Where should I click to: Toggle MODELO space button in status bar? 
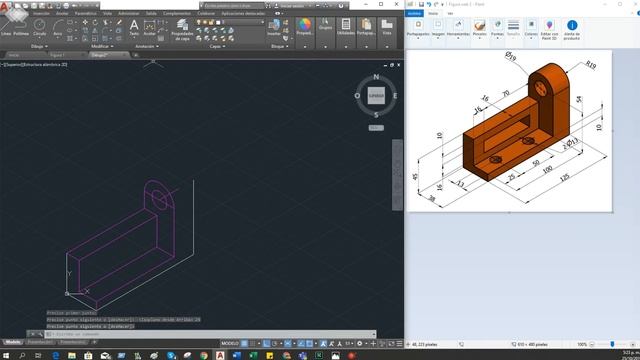coord(230,344)
